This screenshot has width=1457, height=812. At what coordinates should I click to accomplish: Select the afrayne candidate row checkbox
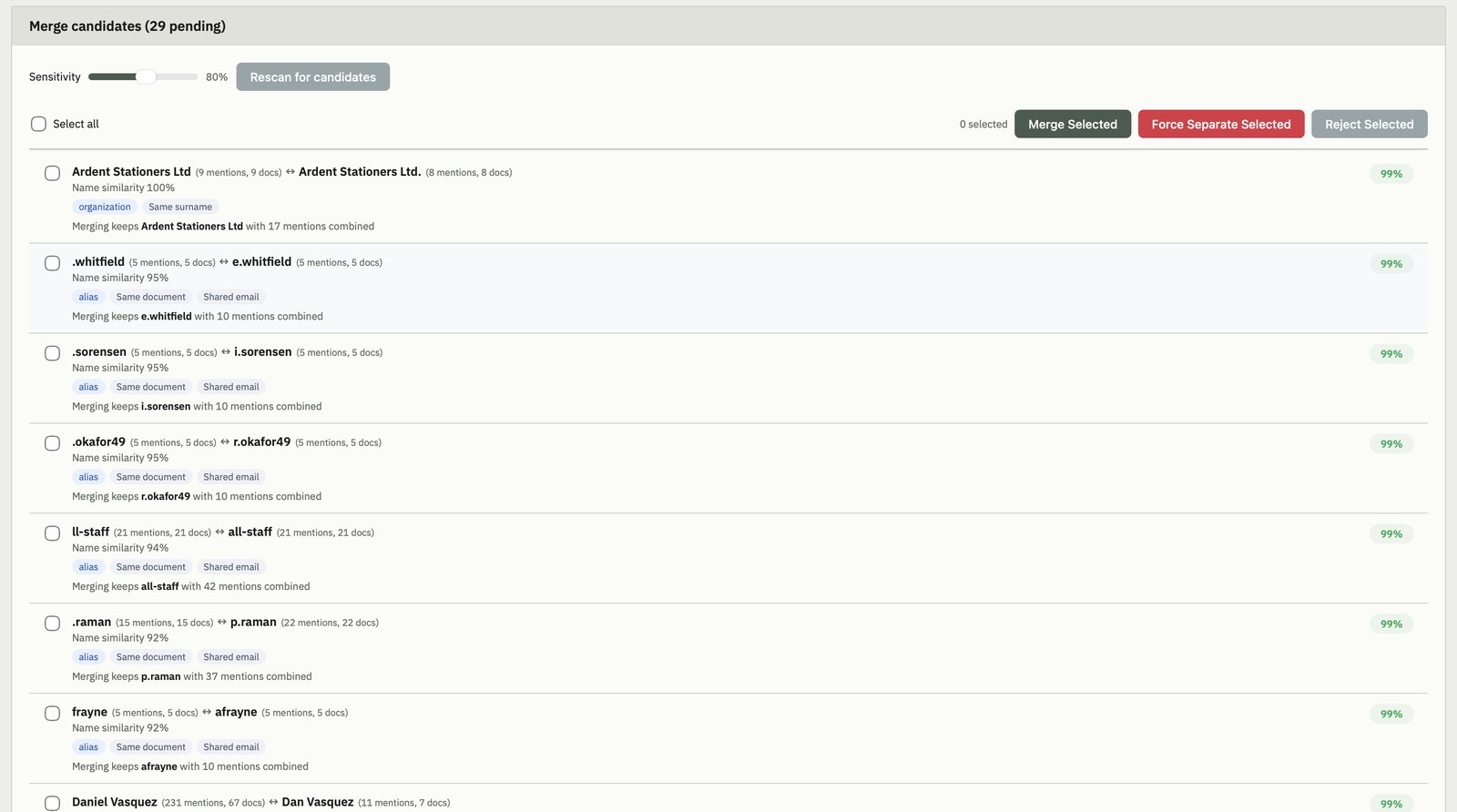(53, 714)
